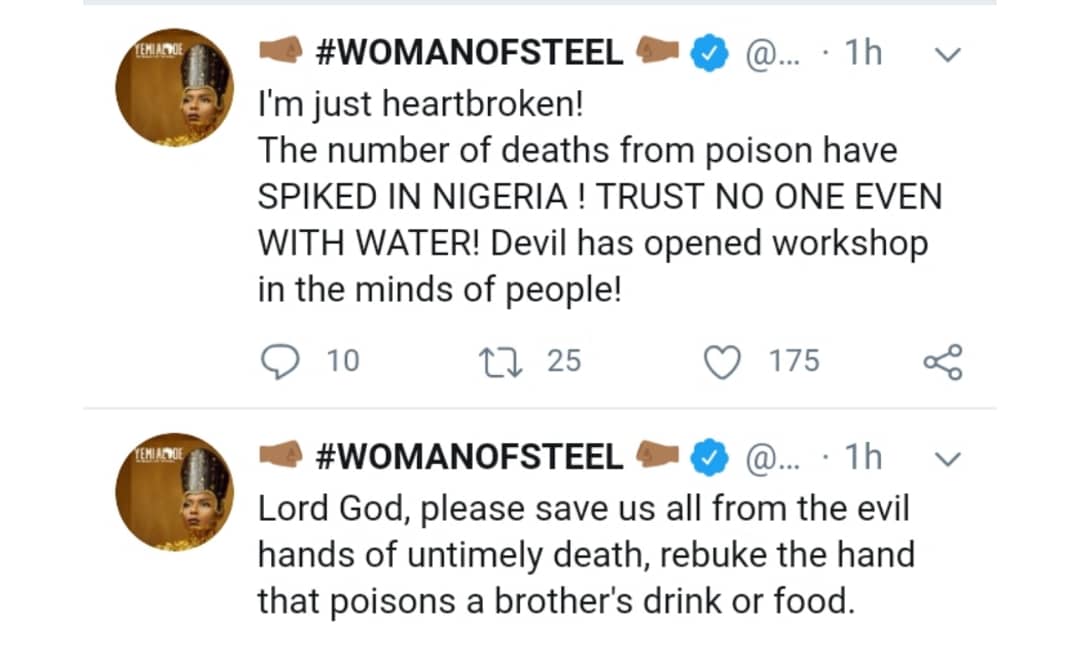The height and width of the screenshot is (648, 1080).
Task: Like the first tweet with heart icon
Action: (721, 361)
